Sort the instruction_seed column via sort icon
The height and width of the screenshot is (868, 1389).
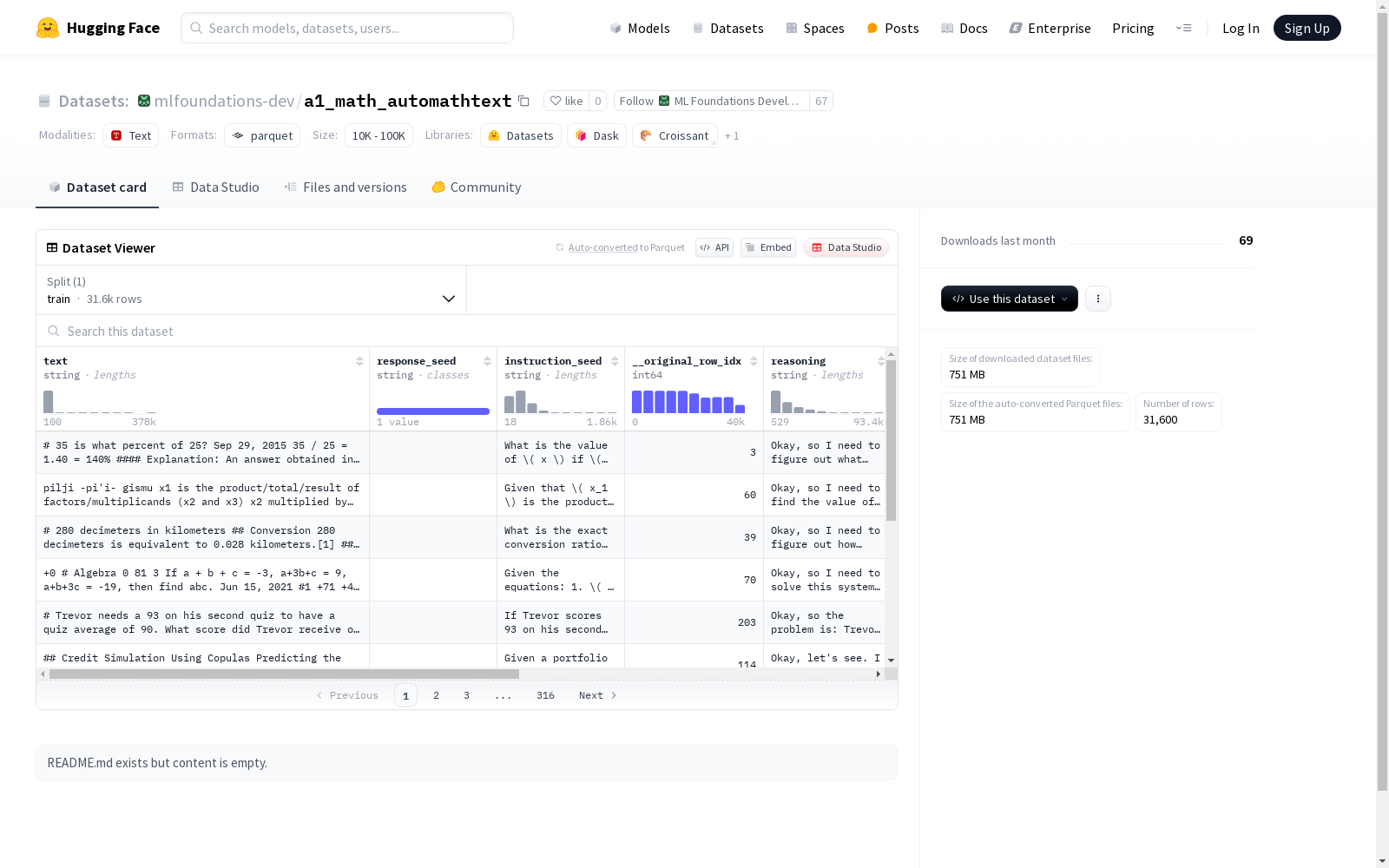click(615, 361)
